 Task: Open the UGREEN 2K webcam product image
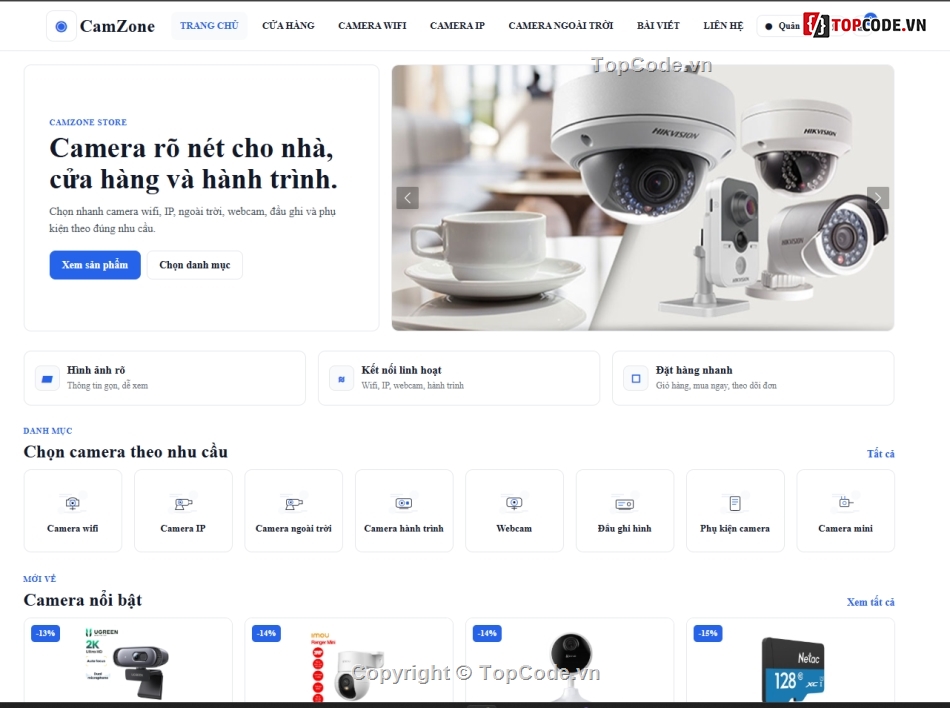128,664
